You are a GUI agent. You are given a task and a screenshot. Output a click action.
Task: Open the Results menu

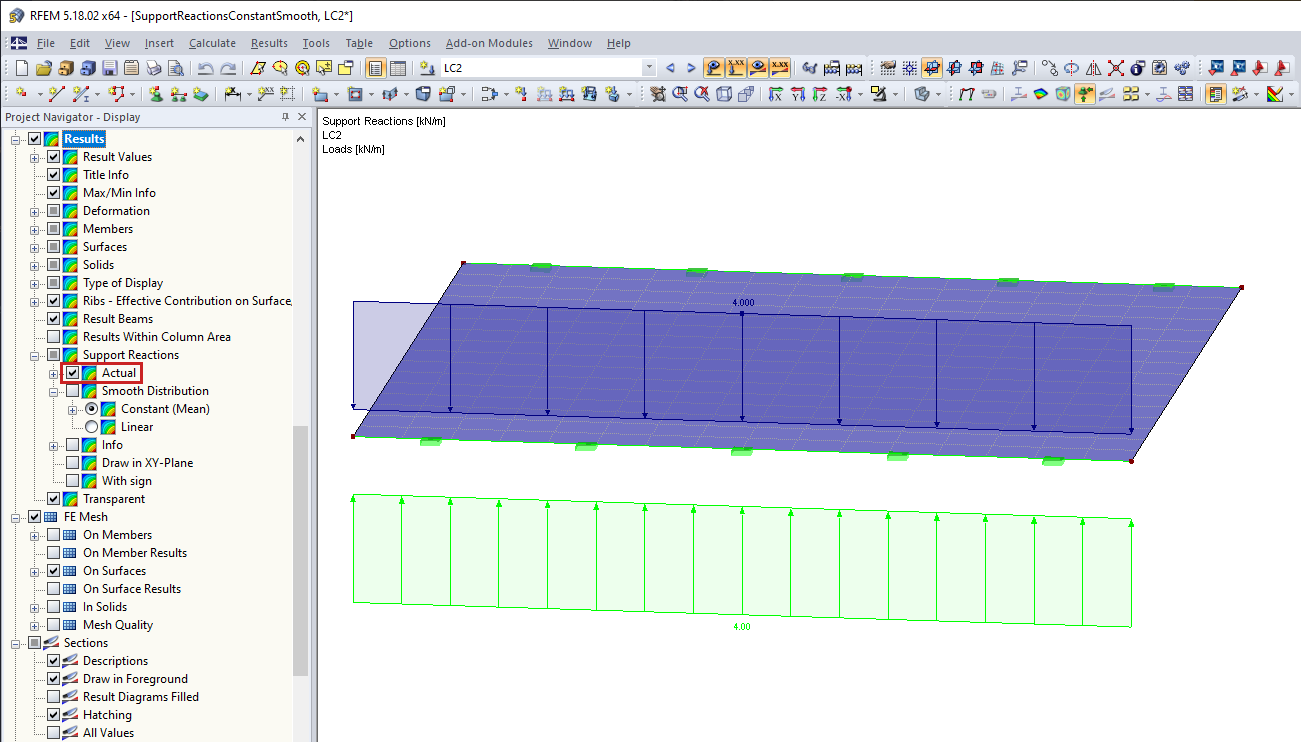point(268,43)
